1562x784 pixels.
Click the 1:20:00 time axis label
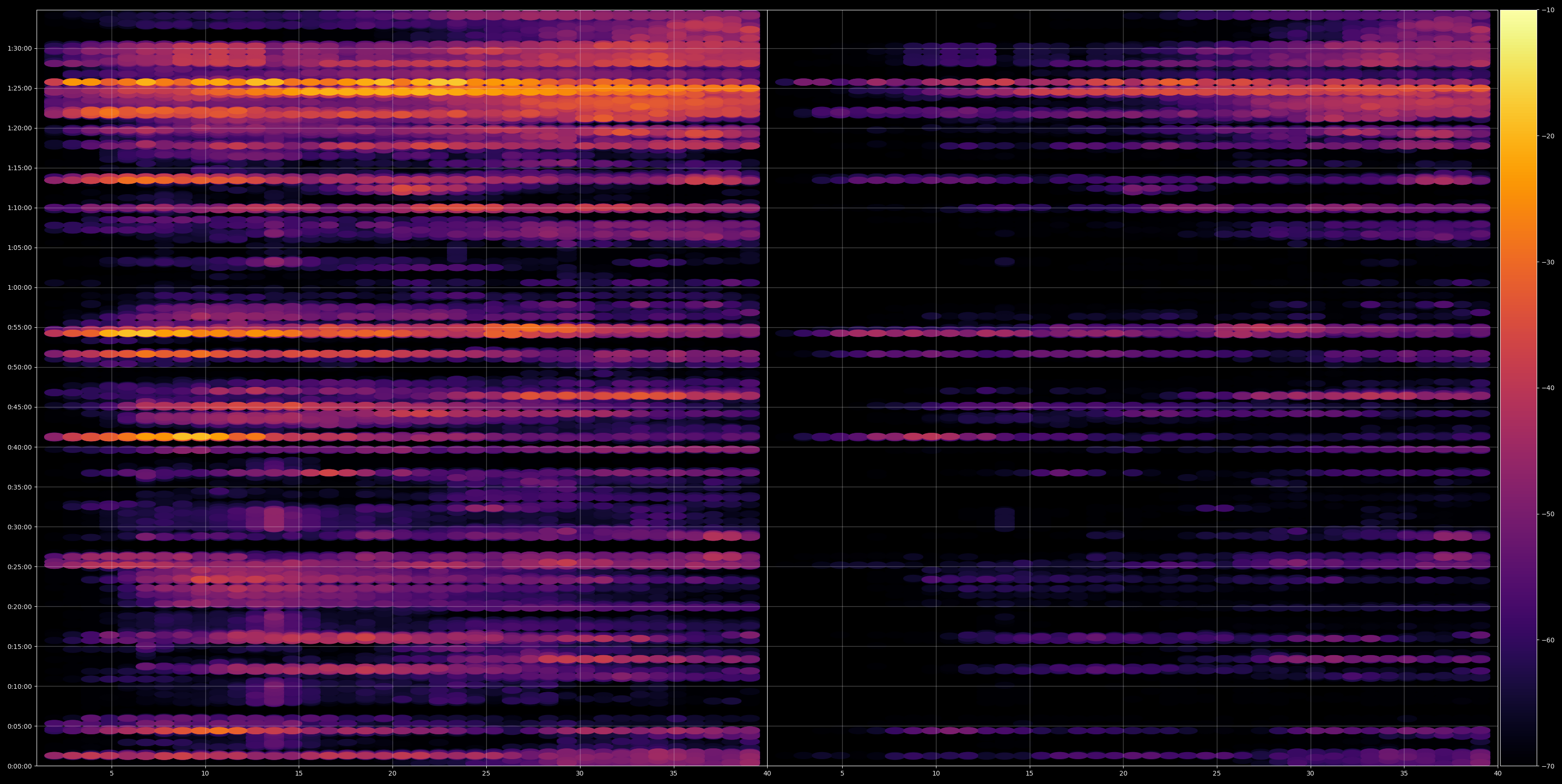pos(19,128)
